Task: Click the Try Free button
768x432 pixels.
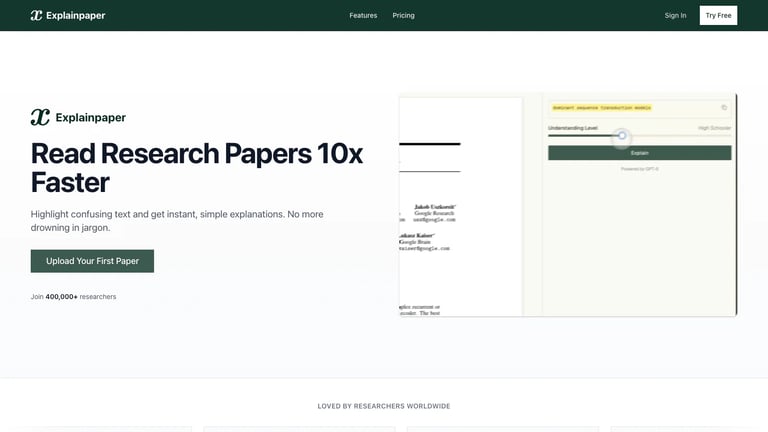Action: (718, 15)
